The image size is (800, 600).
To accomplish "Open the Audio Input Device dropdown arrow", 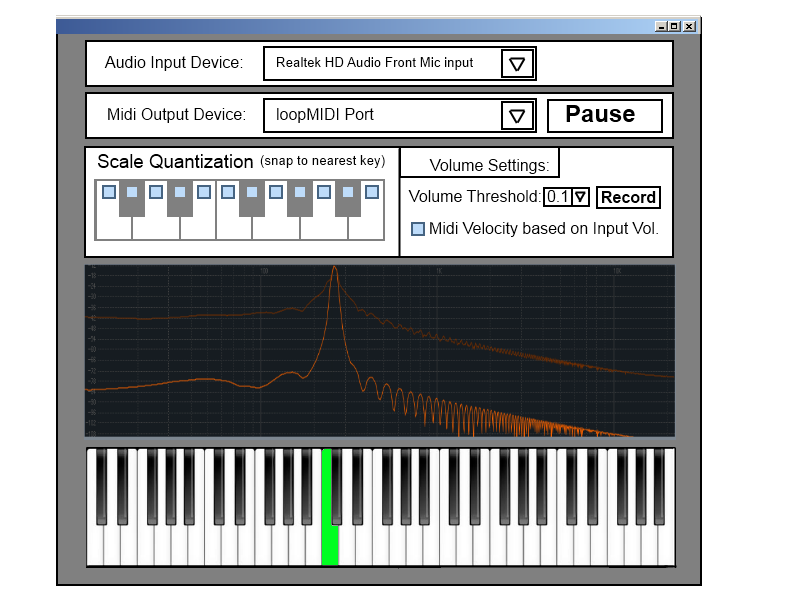I will 517,64.
